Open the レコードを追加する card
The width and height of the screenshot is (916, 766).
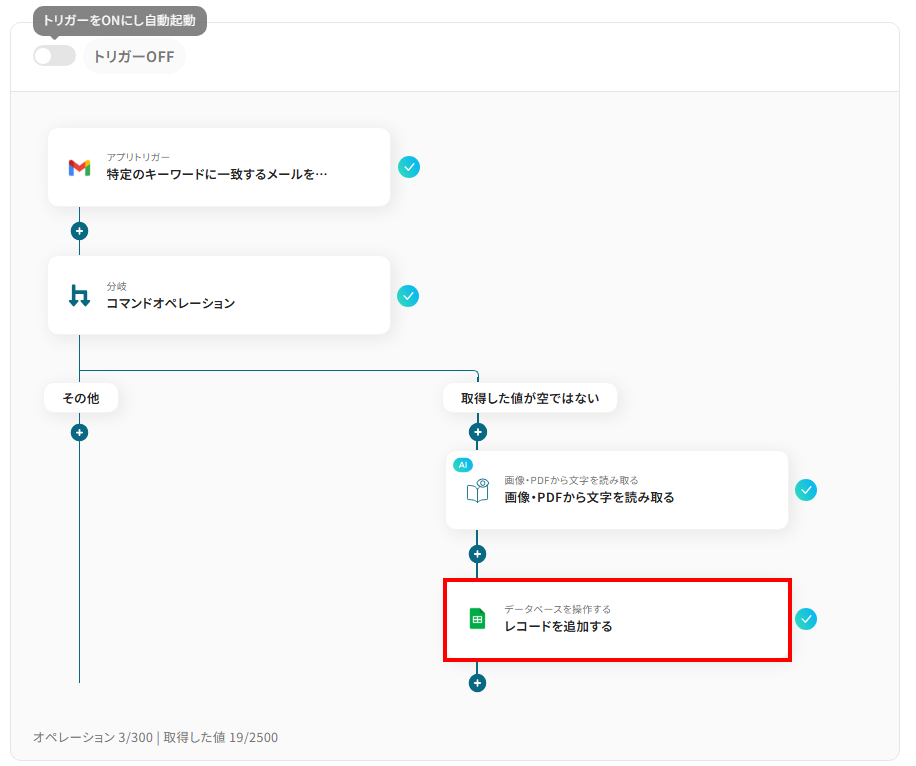tap(617, 620)
